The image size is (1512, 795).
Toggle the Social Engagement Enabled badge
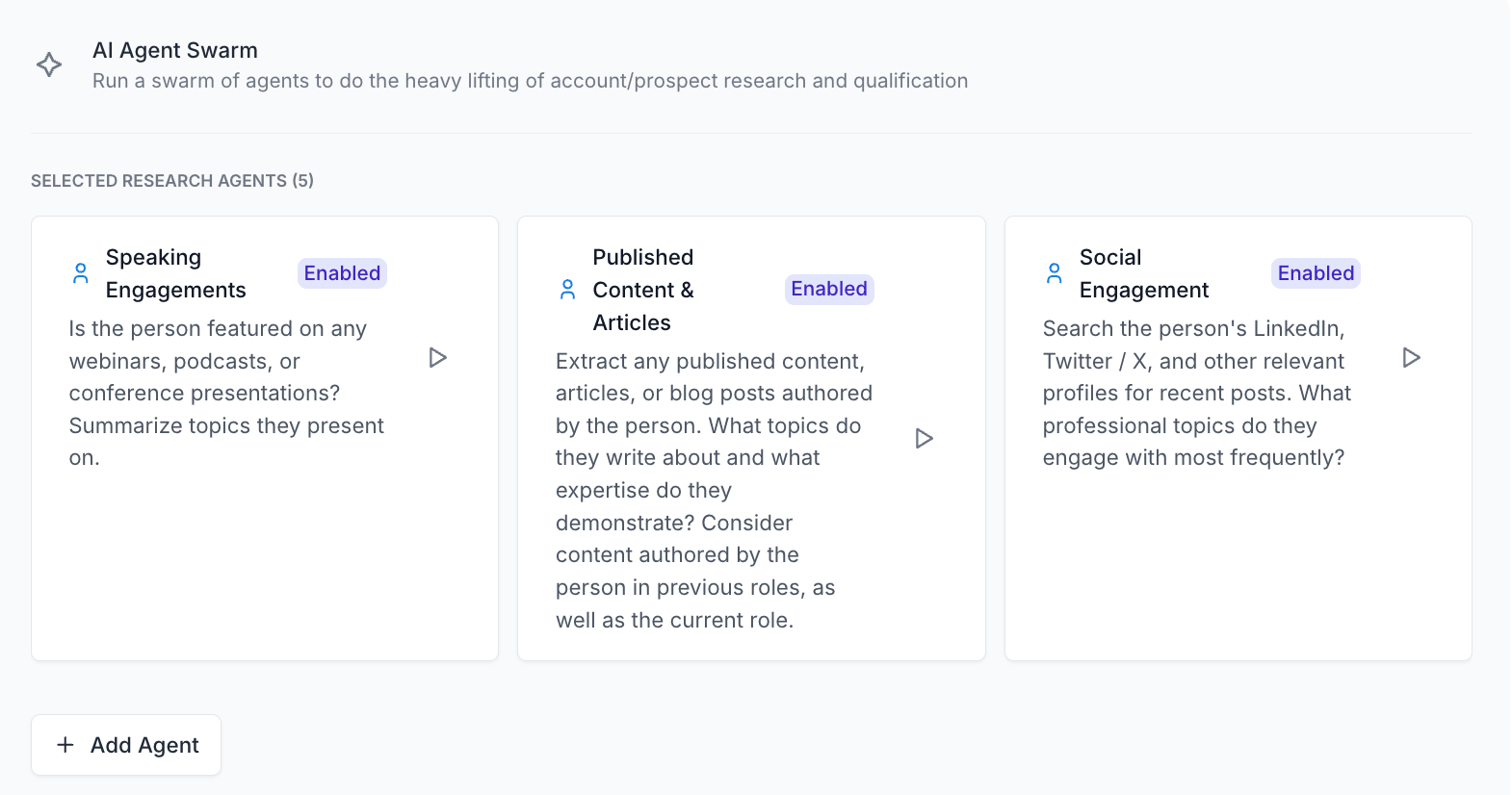(x=1316, y=273)
